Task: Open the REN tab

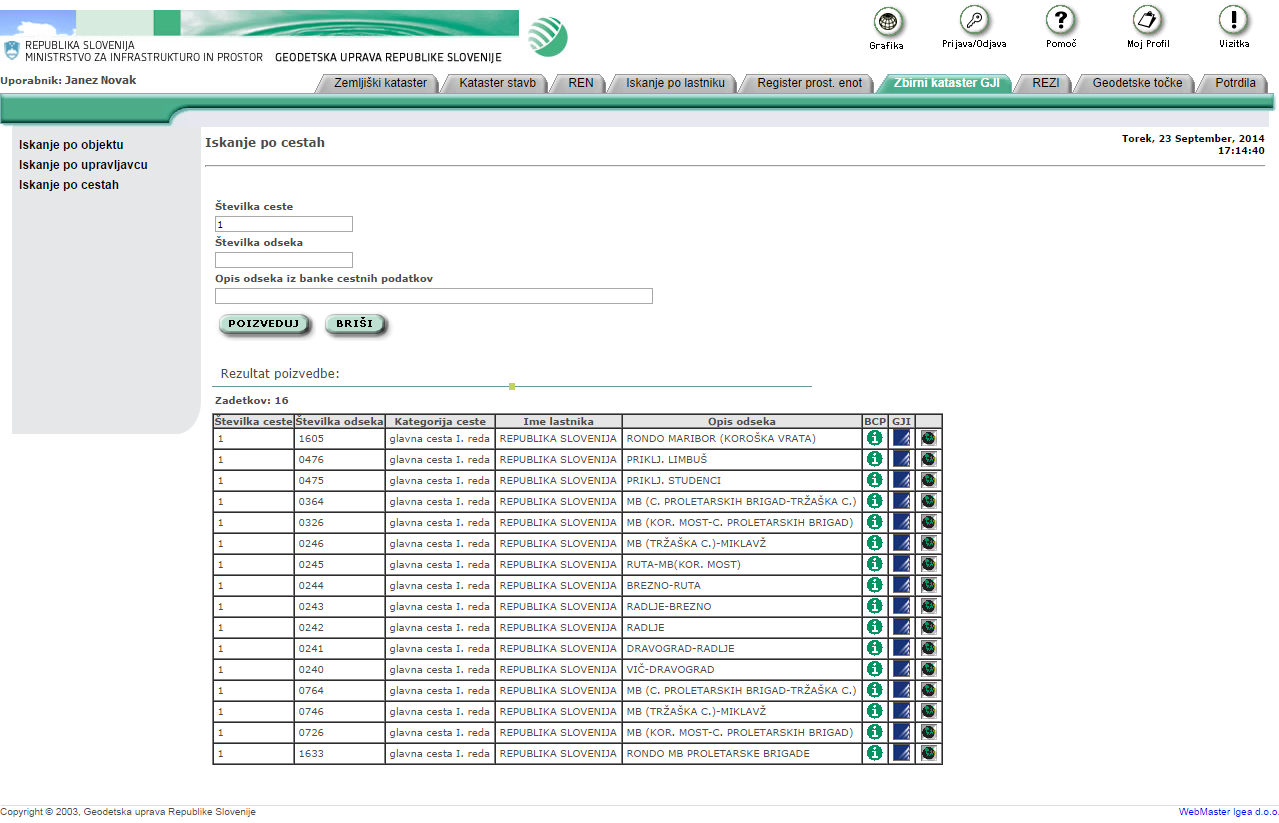Action: click(x=581, y=83)
